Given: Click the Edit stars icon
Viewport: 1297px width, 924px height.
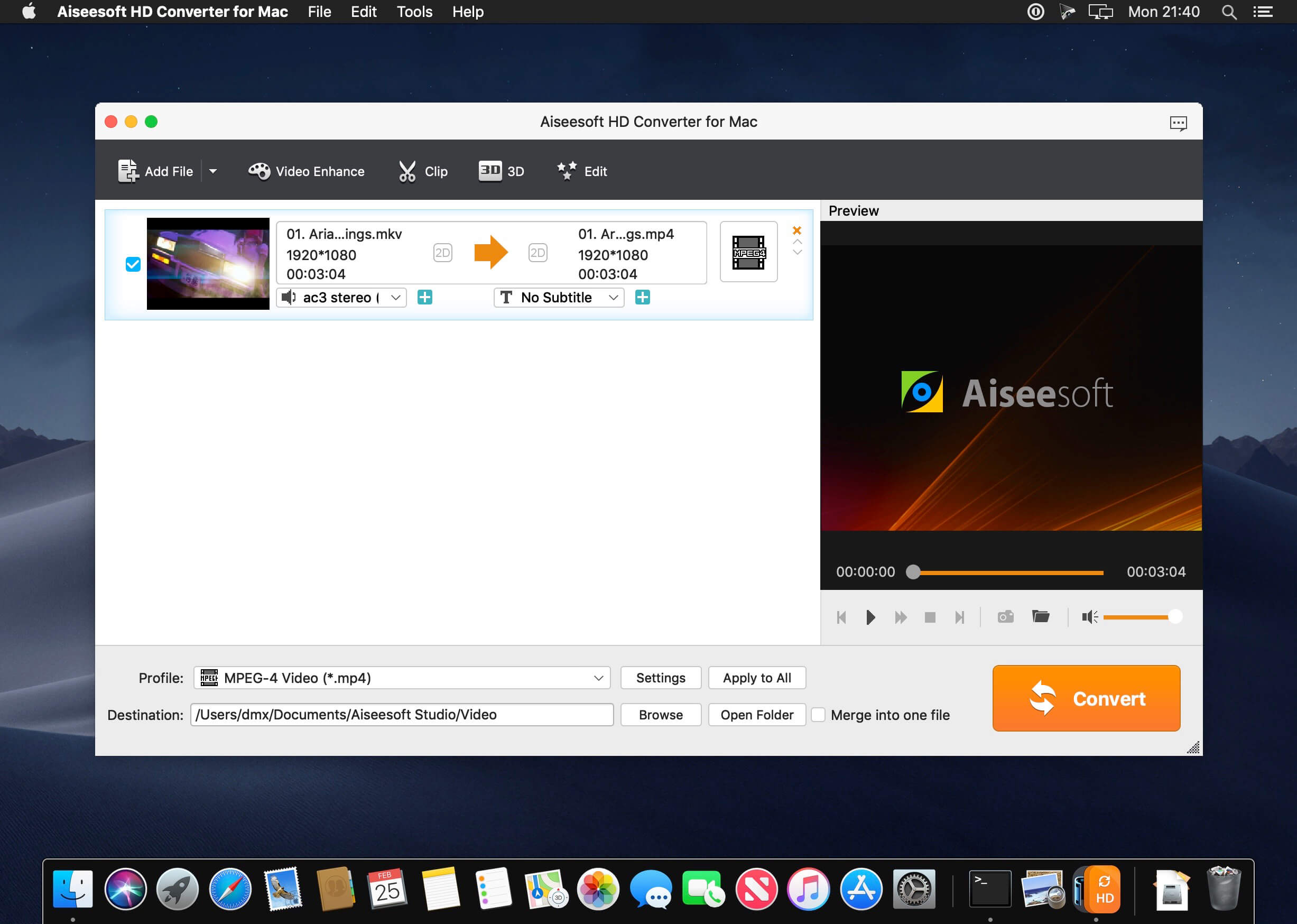Looking at the screenshot, I should point(567,171).
